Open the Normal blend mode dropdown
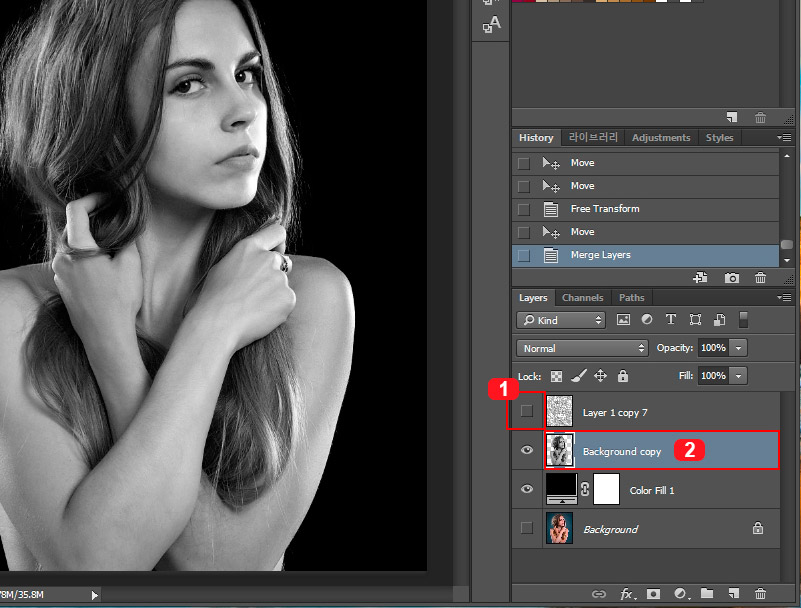This screenshot has width=801, height=608. [x=582, y=348]
